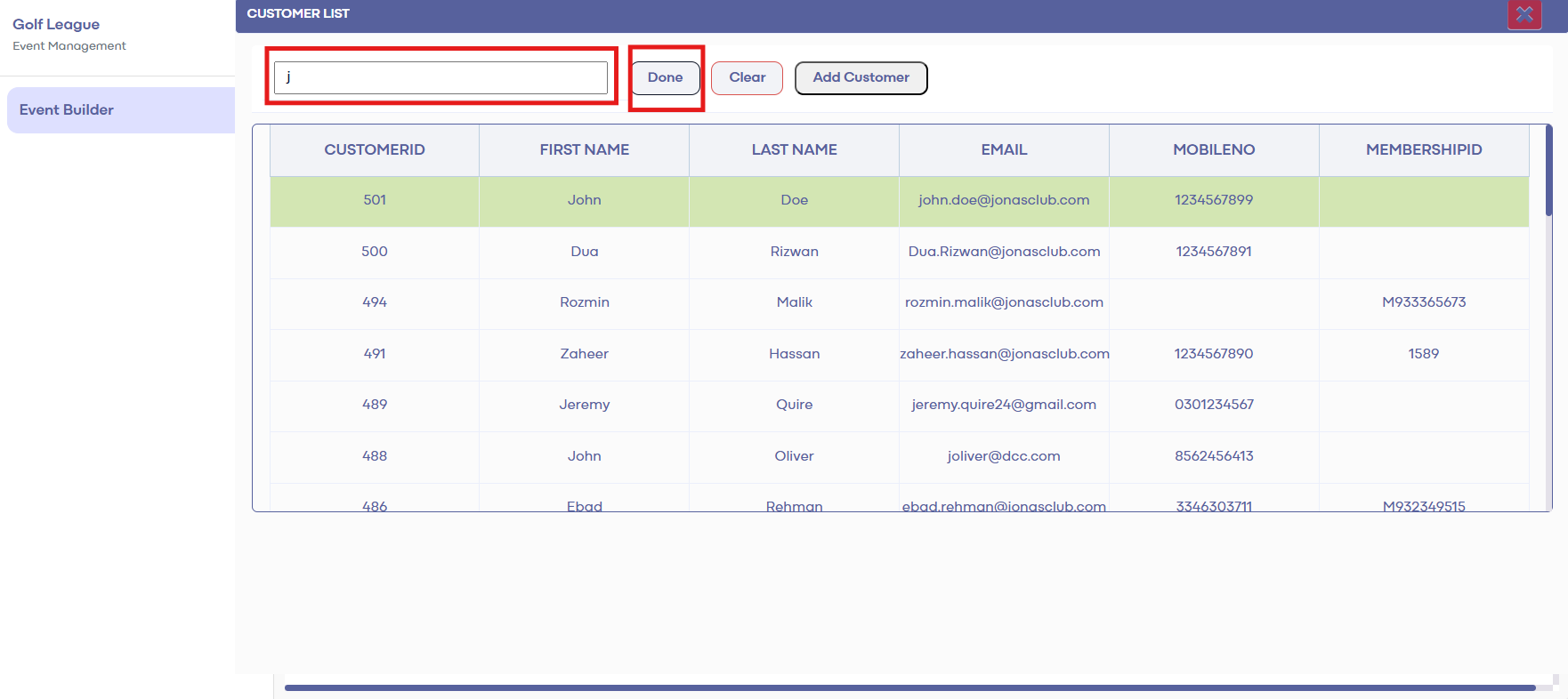Sort by the CUSTOMERID column header
The image size is (1568, 699).
point(374,149)
